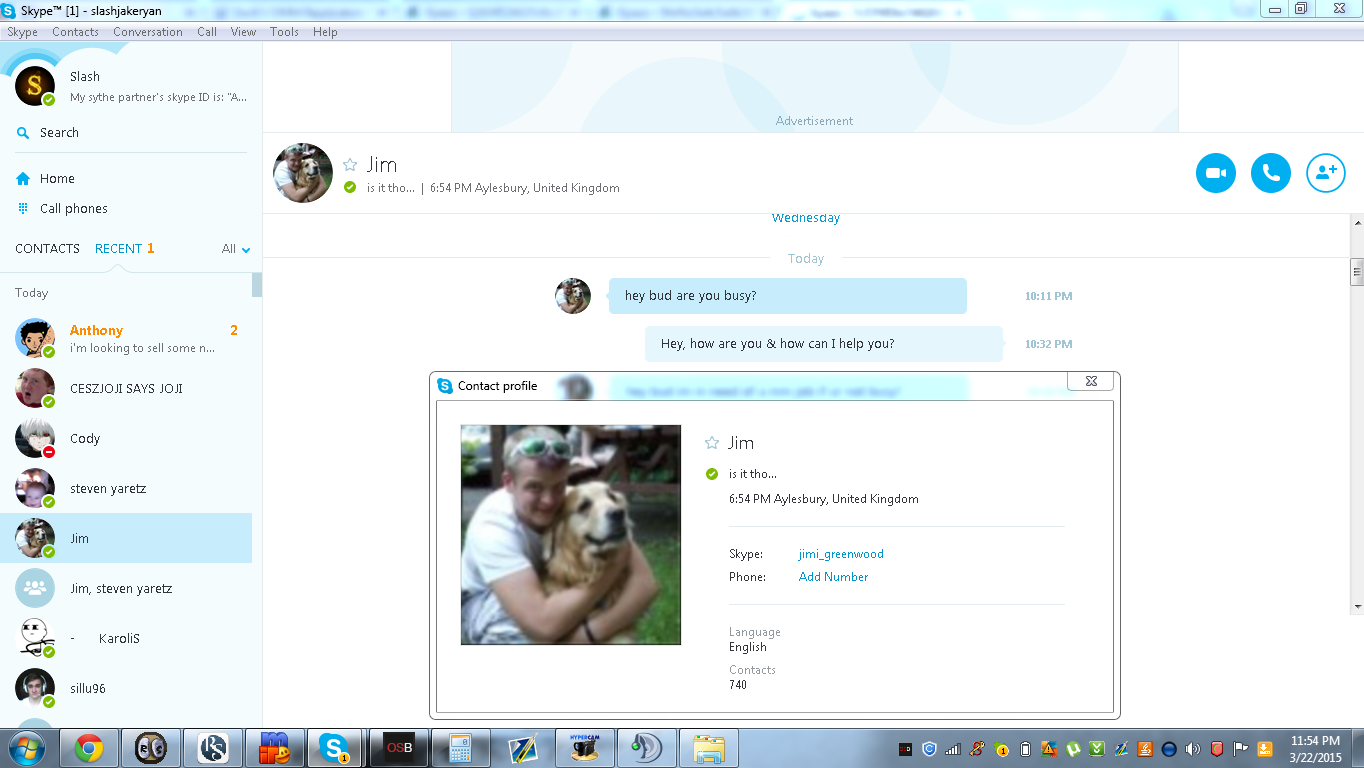
Task: Close the Contact profile dialog
Action: (x=1091, y=381)
